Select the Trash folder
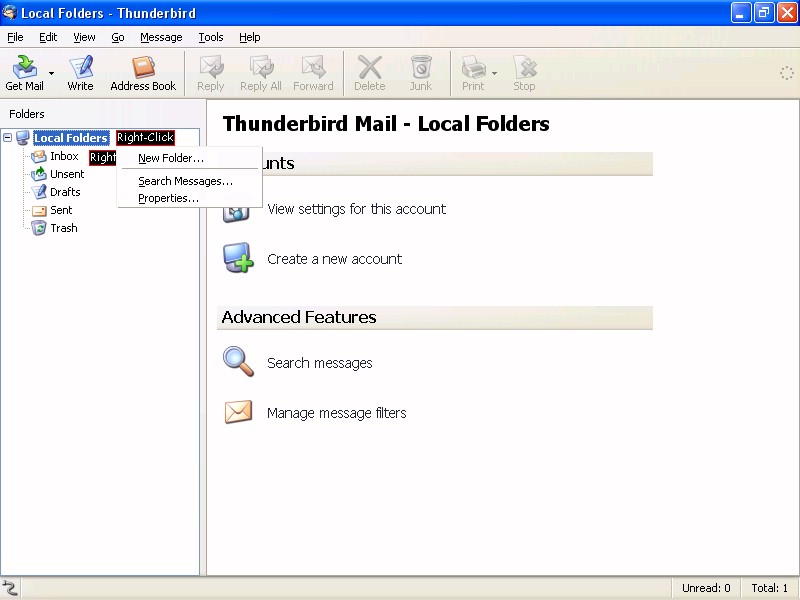The width and height of the screenshot is (800, 600). pos(64,228)
